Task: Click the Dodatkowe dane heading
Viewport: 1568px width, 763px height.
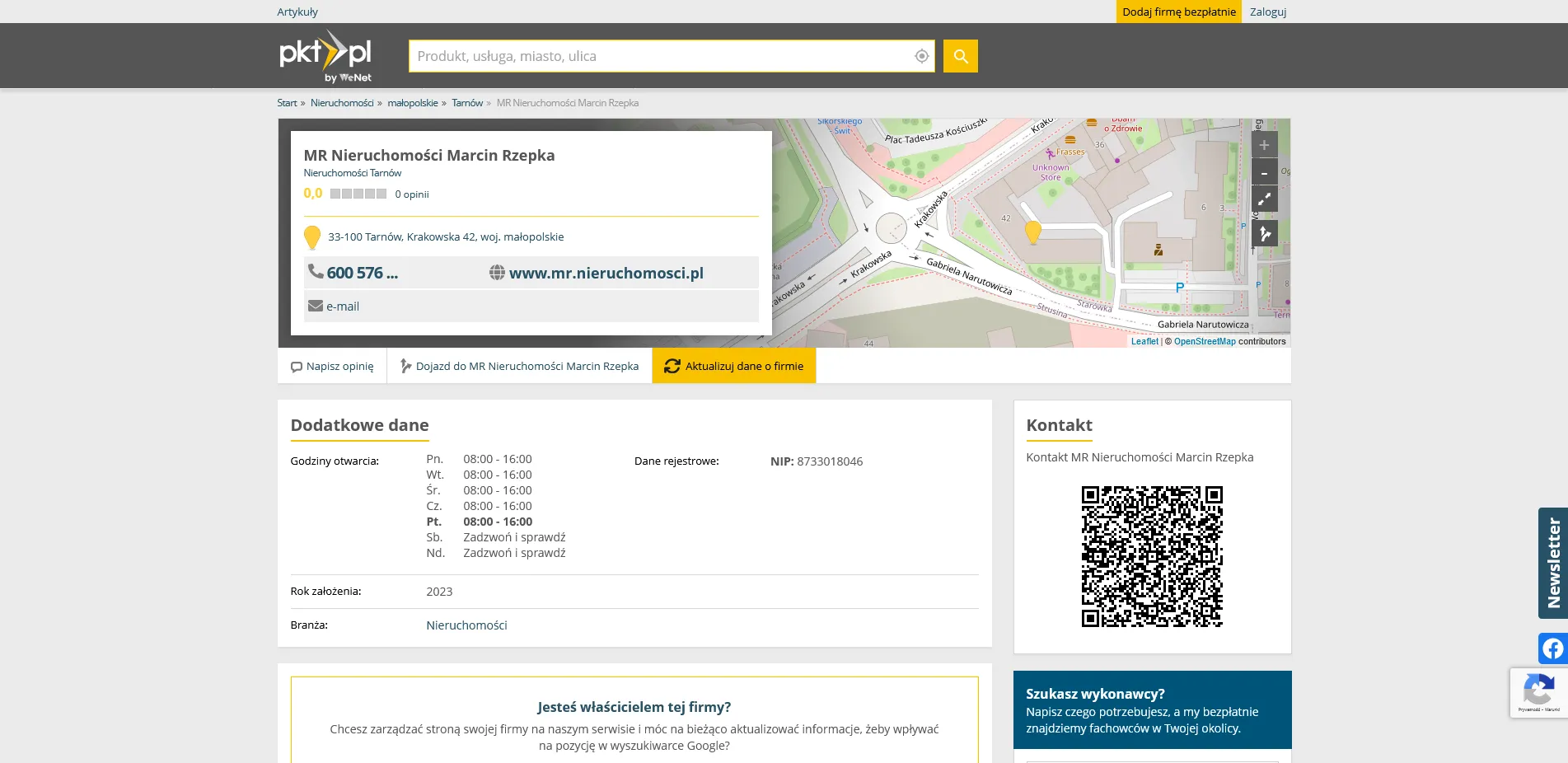Action: pyautogui.click(x=359, y=425)
